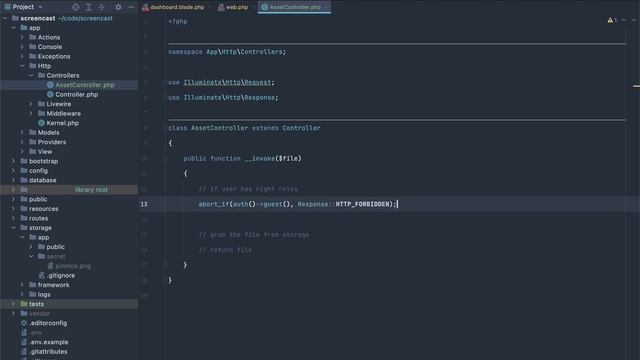The height and width of the screenshot is (360, 640).
Task: Click the select opened file target icon
Action: pyautogui.click(x=76, y=7)
